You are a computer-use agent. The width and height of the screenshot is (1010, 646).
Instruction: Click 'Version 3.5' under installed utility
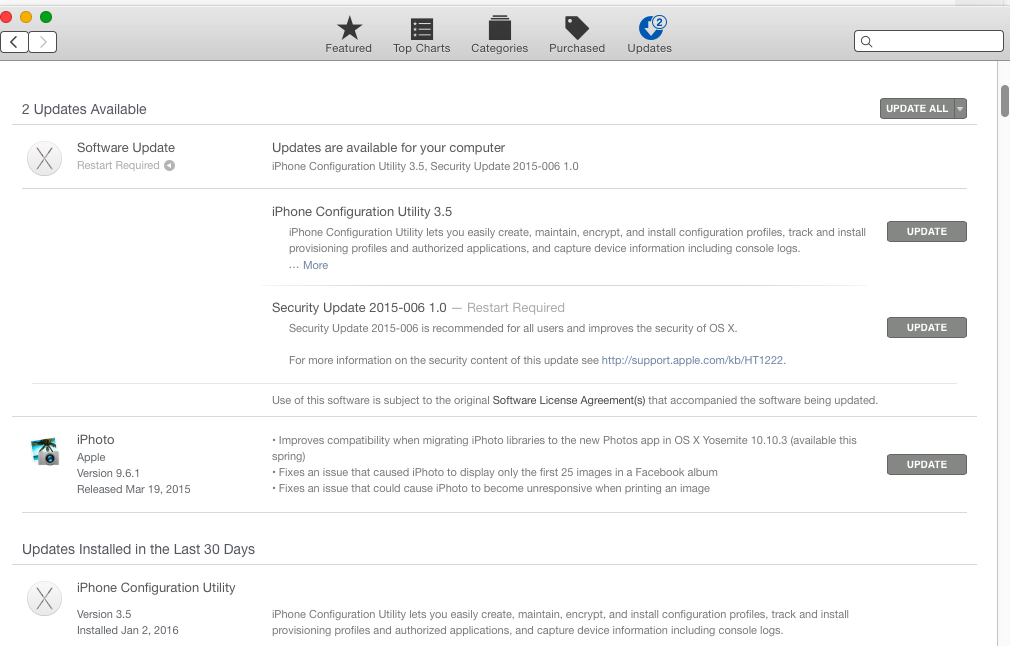[x=104, y=614]
